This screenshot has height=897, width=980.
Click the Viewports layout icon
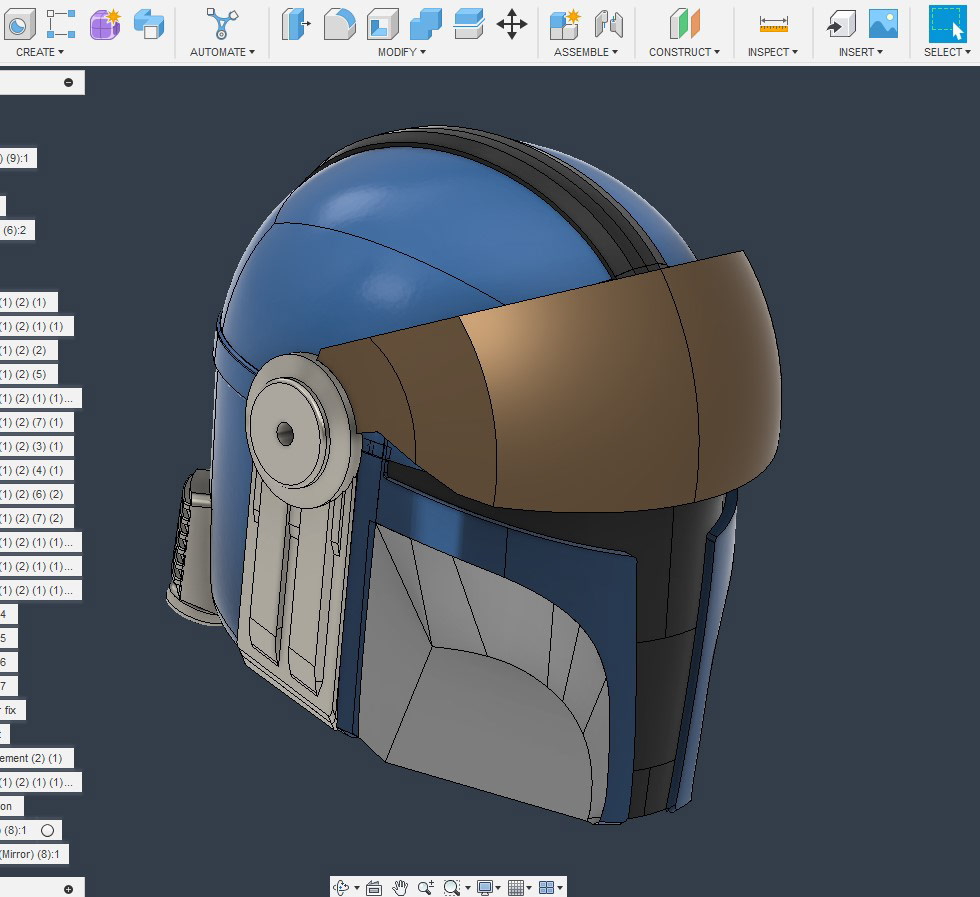[546, 887]
